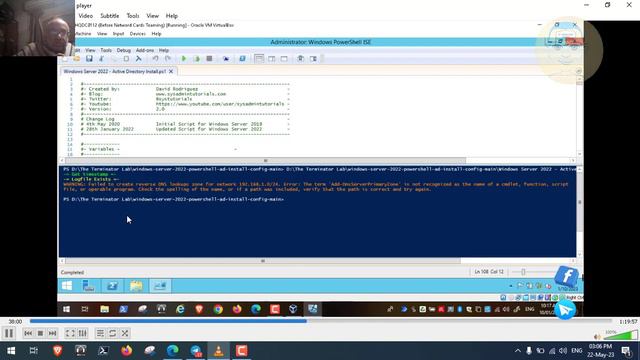Click PowerShell ISE on the guest VM taskbar
The height and width of the screenshot is (360, 640).
pos(160,286)
